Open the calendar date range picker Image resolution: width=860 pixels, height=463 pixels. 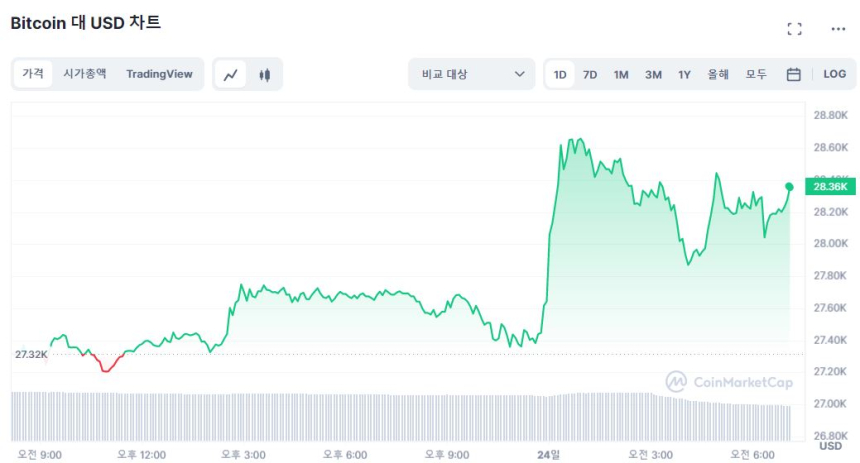(x=793, y=74)
